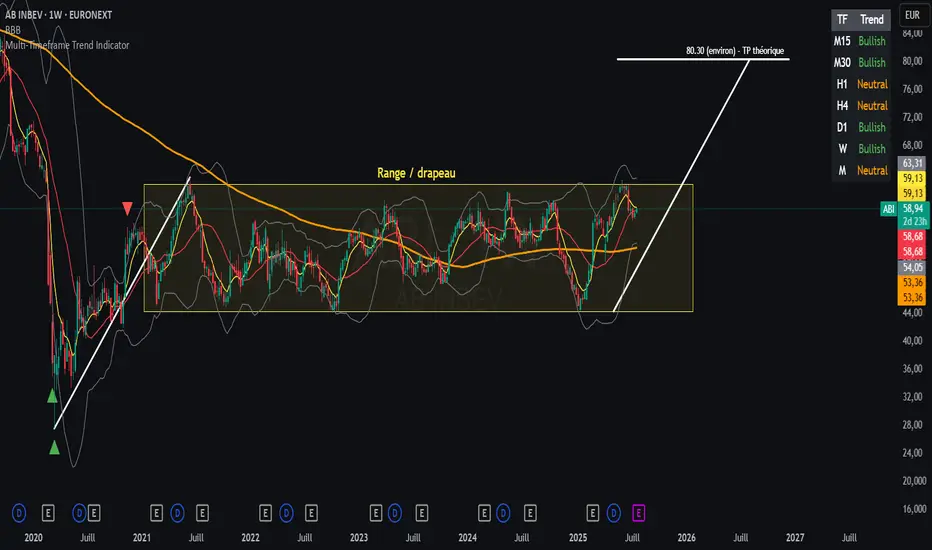This screenshot has height=550, width=932.
Task: Click the M15 Bullish row in trend table
Action: [x=859, y=40]
